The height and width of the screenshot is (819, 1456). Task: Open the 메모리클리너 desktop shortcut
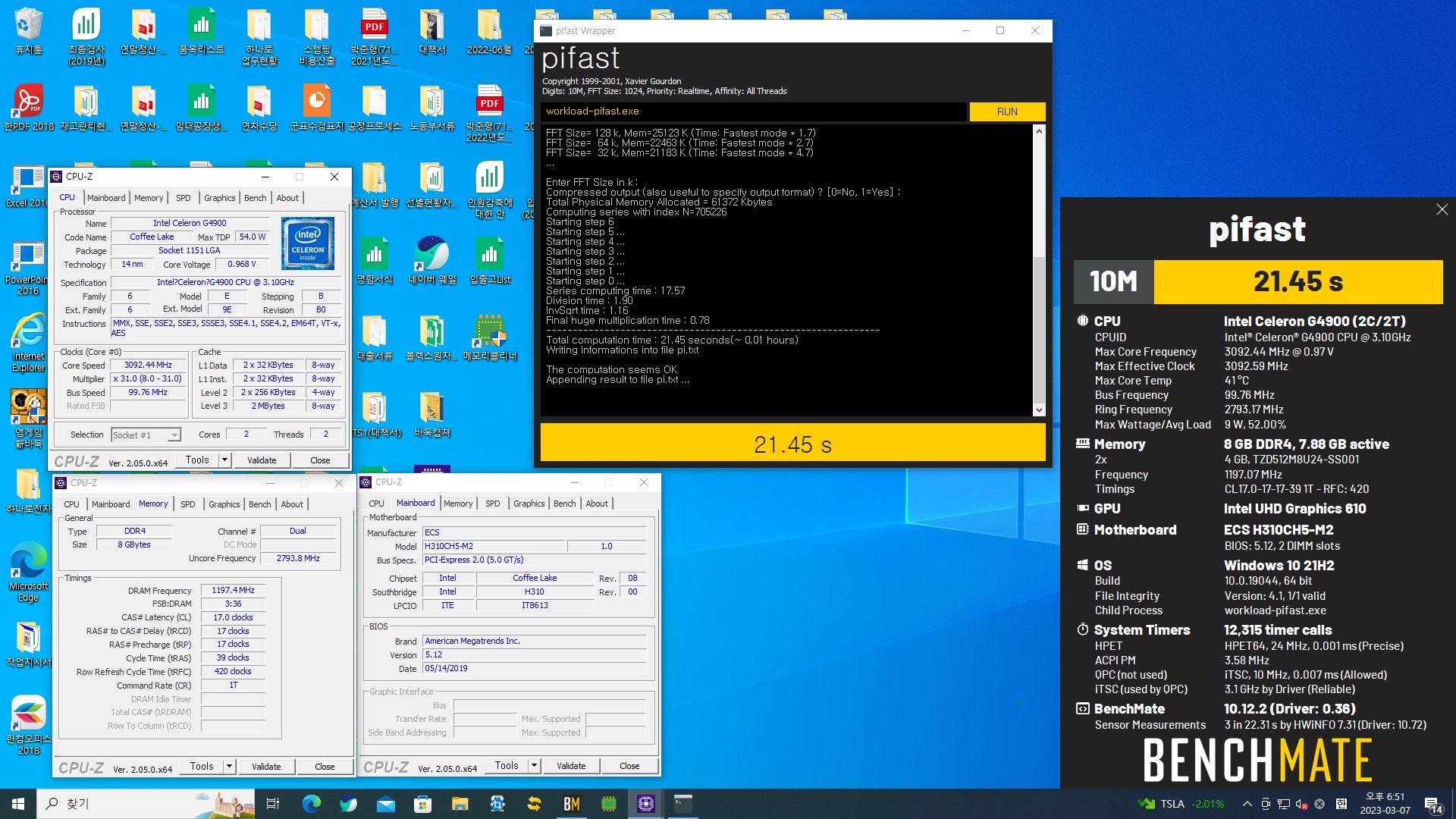490,337
